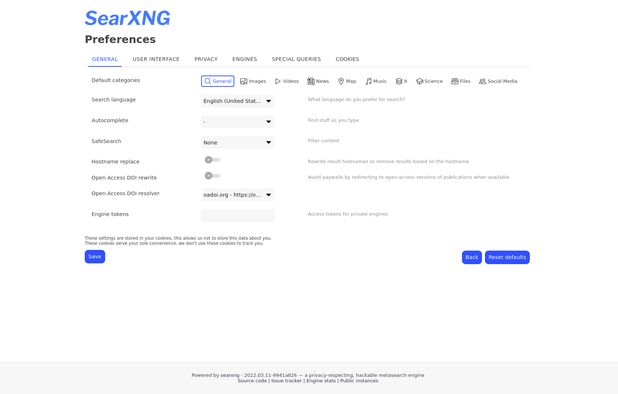Click the Save button
This screenshot has height=394, width=618.
[x=95, y=256]
